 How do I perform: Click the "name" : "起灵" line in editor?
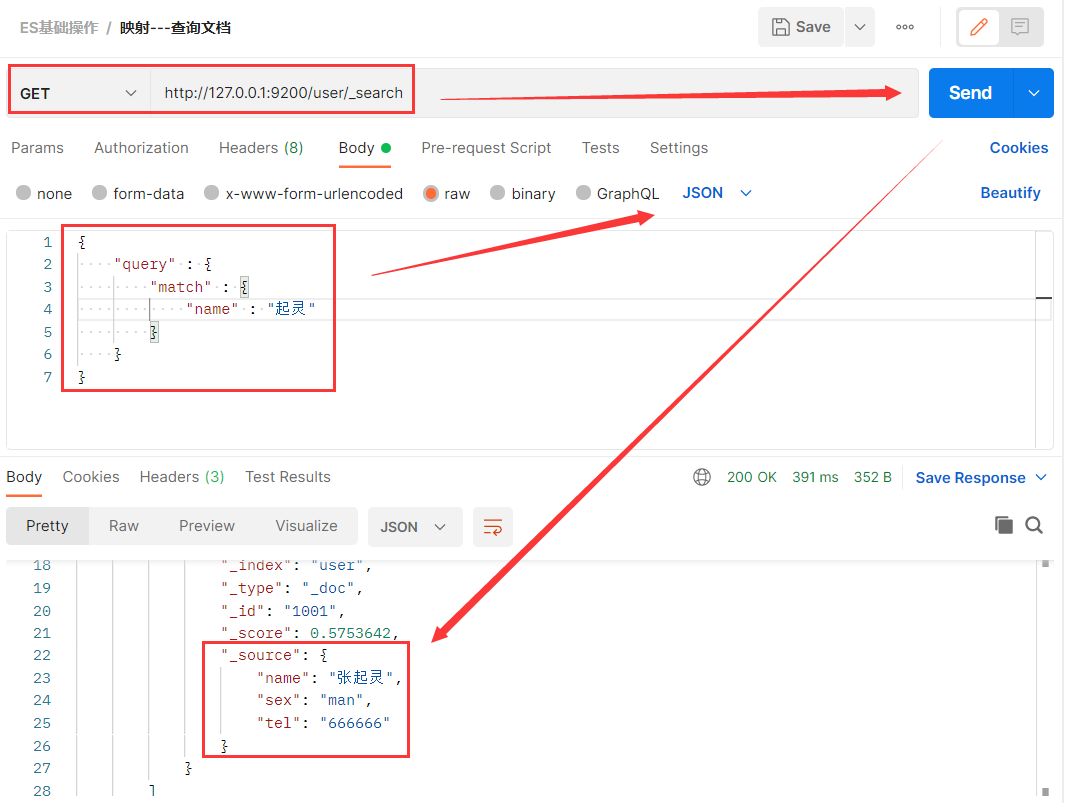click(250, 309)
